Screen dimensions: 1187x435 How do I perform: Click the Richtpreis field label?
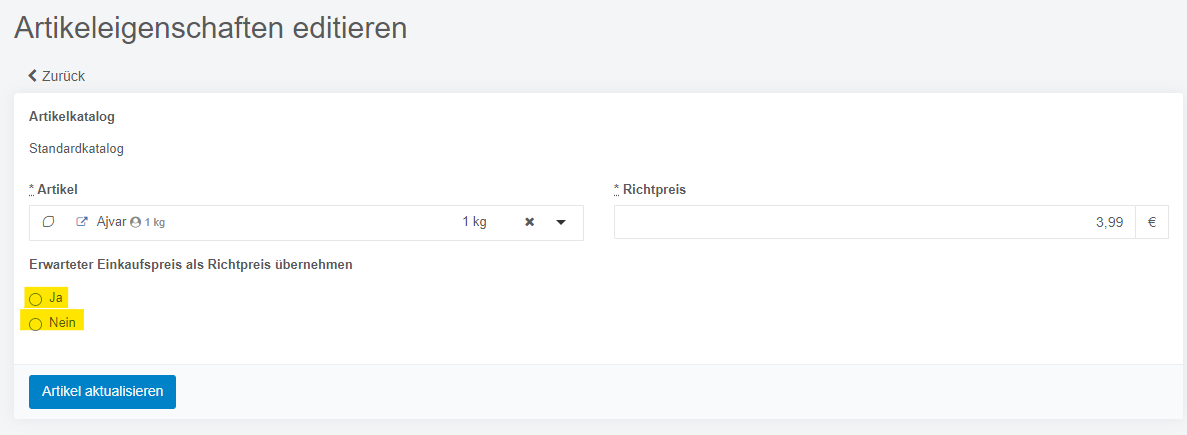(650, 190)
